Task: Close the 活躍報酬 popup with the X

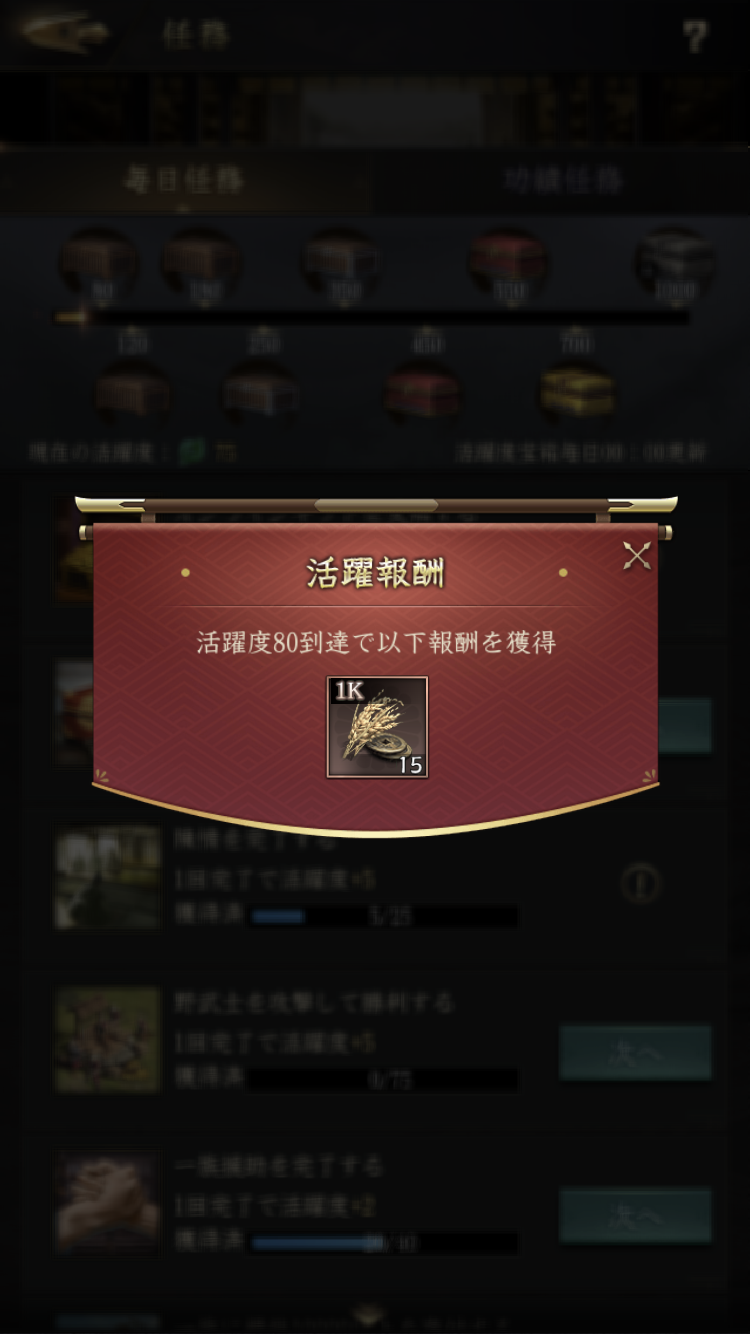Action: (637, 556)
